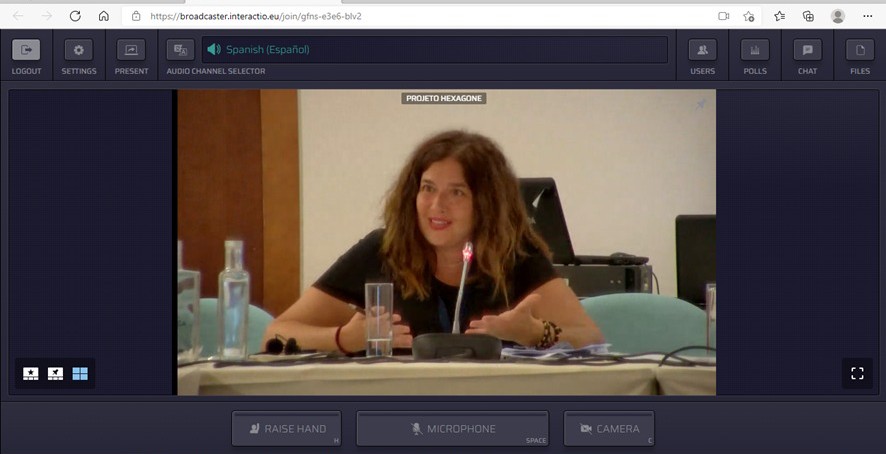Image resolution: width=886 pixels, height=454 pixels.
Task: Toggle the Microphone button
Action: pos(452,429)
